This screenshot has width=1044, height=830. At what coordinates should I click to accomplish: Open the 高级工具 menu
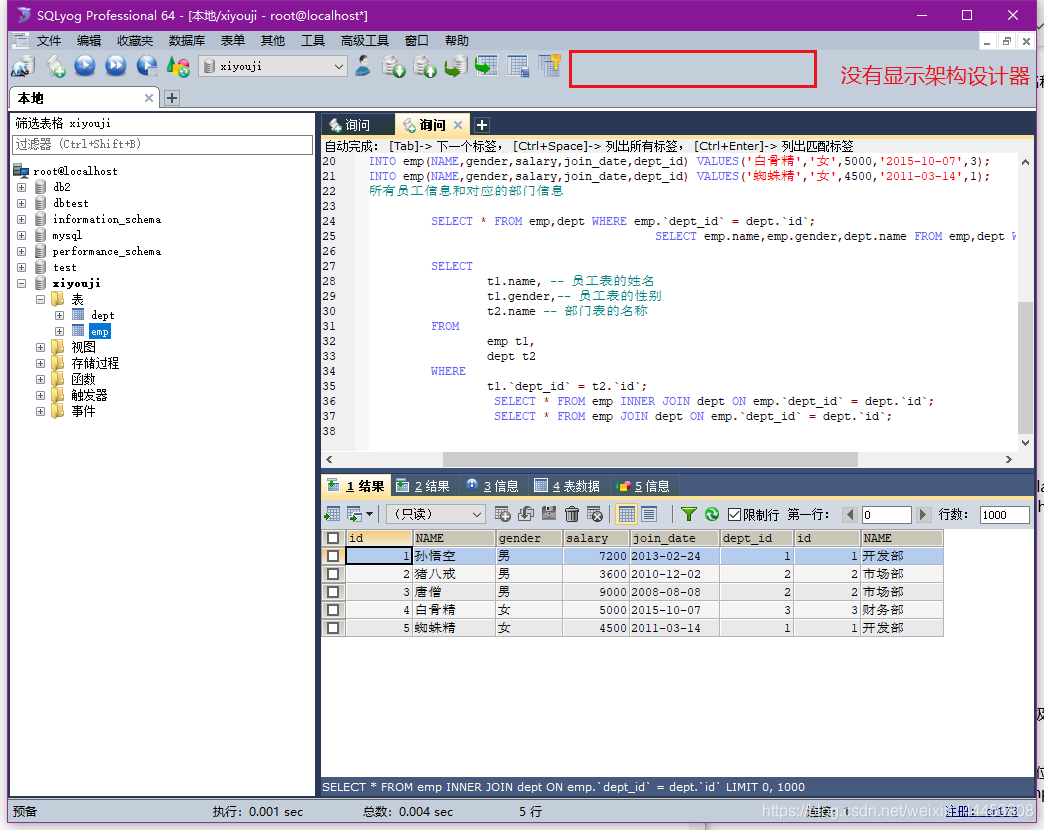364,41
